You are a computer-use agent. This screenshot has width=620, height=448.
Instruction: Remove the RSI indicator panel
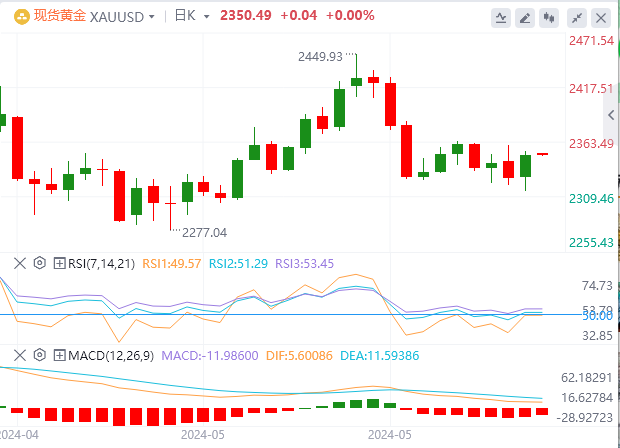pos(20,263)
